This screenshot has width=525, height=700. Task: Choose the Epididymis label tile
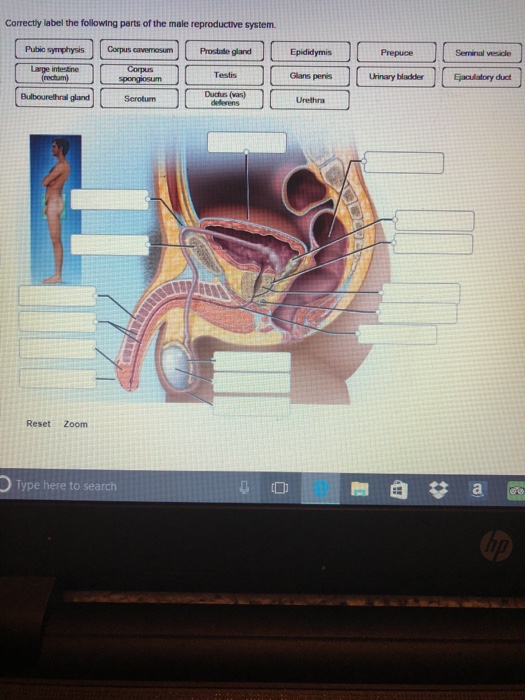[x=311, y=52]
